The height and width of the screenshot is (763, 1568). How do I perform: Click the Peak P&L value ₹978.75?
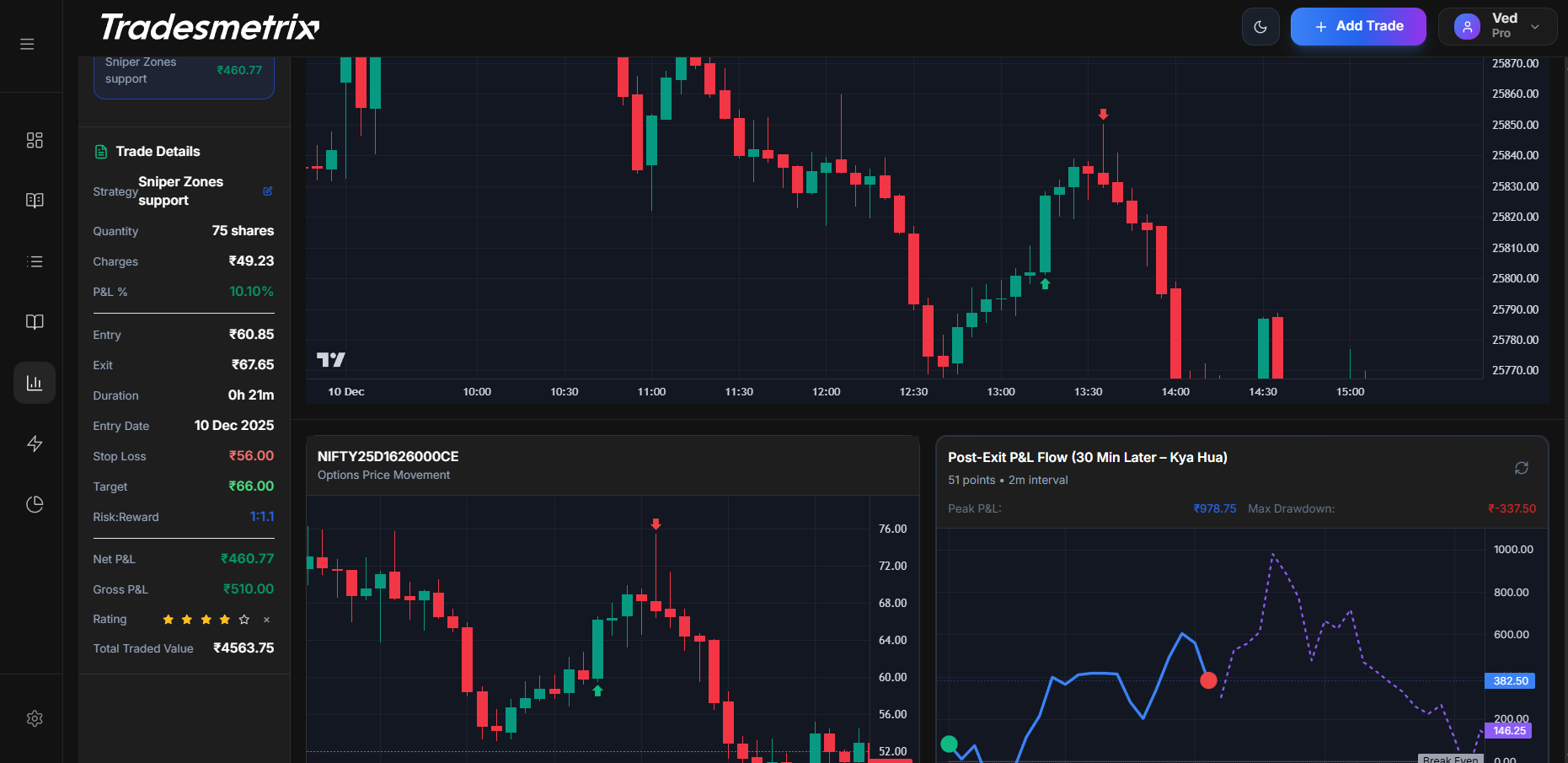pyautogui.click(x=1215, y=508)
